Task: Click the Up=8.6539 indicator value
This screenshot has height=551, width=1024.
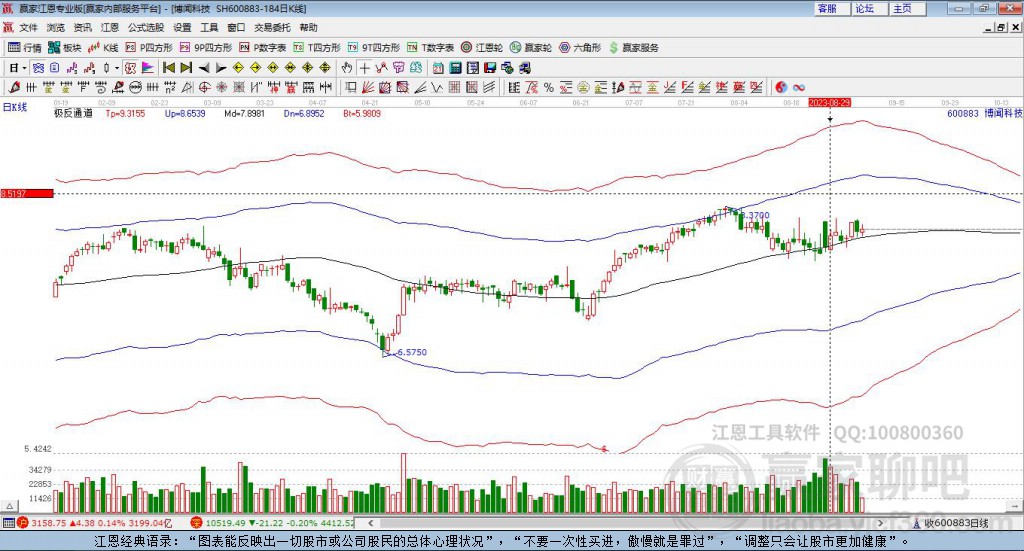Action: [x=185, y=114]
